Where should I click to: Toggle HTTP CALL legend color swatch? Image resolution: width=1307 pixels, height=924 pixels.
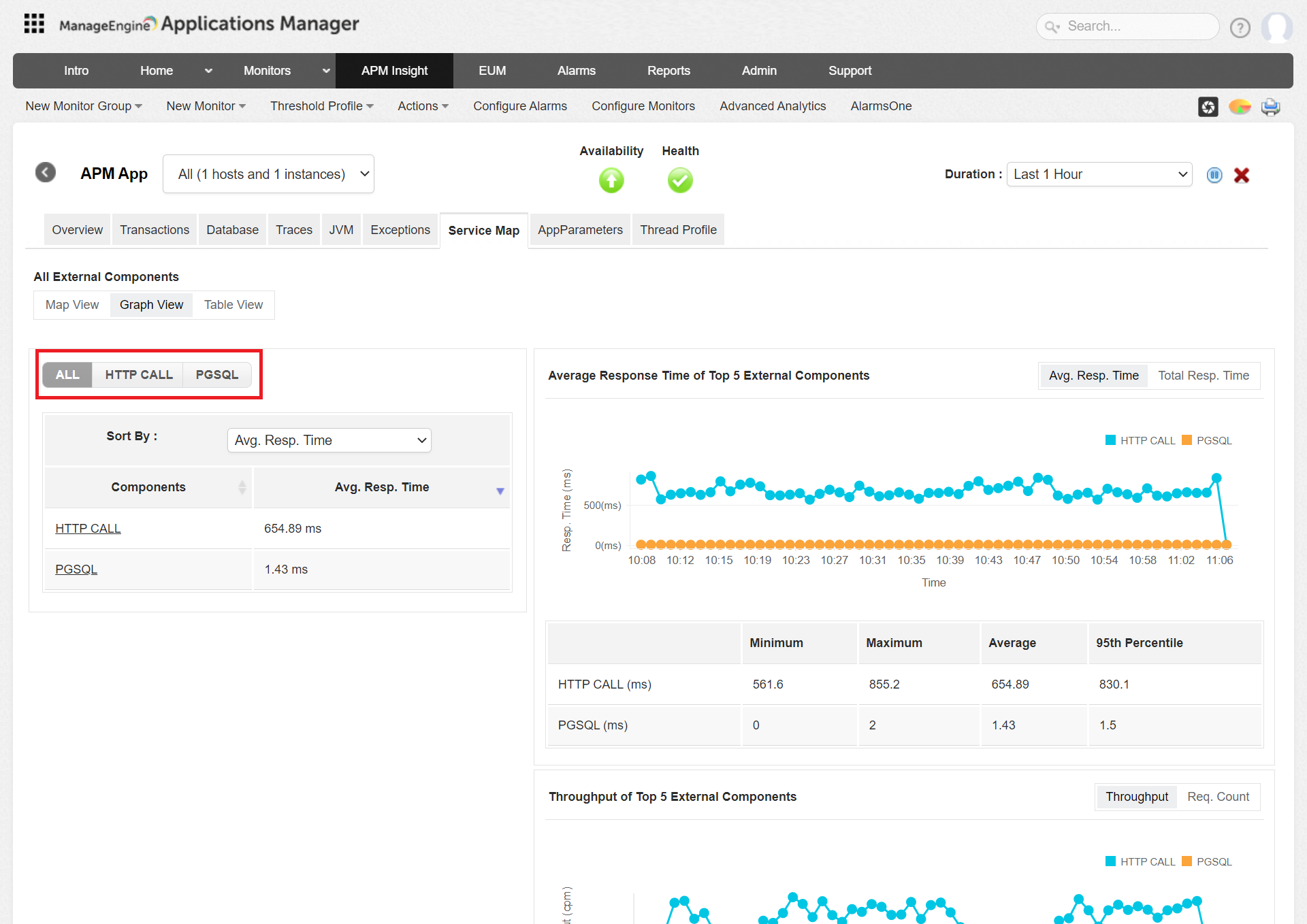tap(1110, 440)
